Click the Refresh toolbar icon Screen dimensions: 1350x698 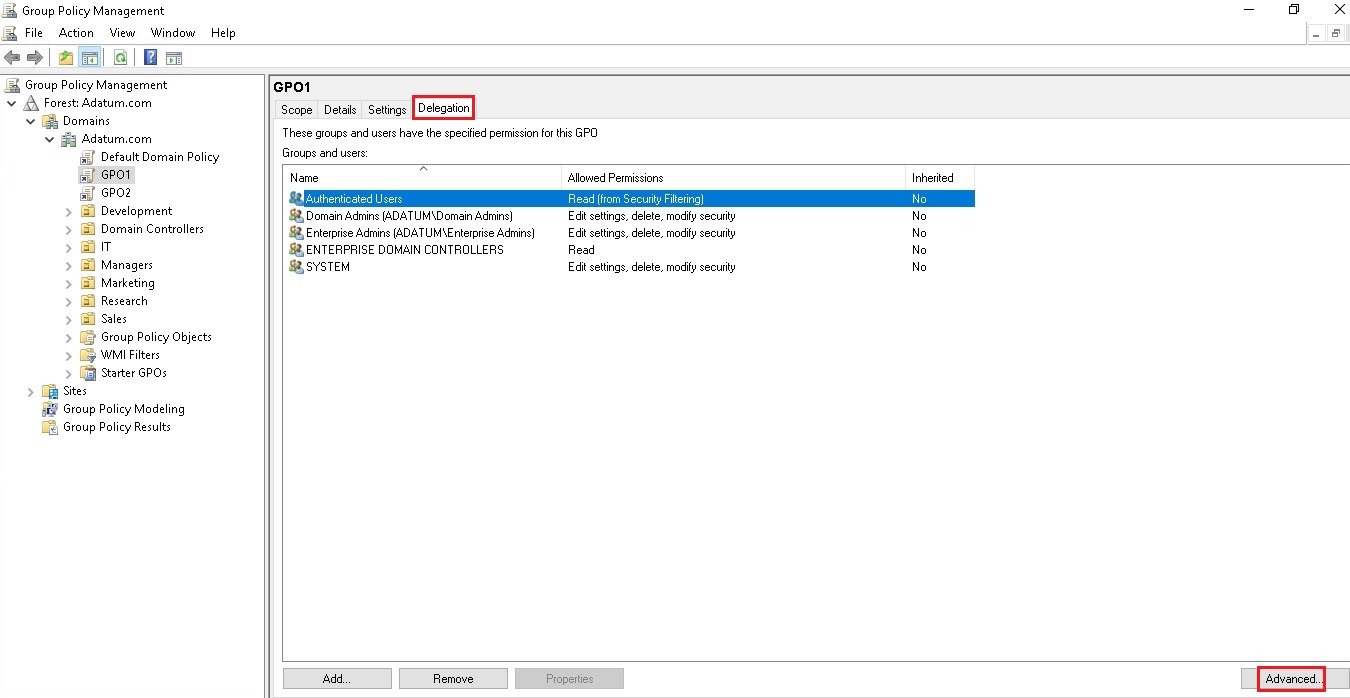pyautogui.click(x=120, y=58)
